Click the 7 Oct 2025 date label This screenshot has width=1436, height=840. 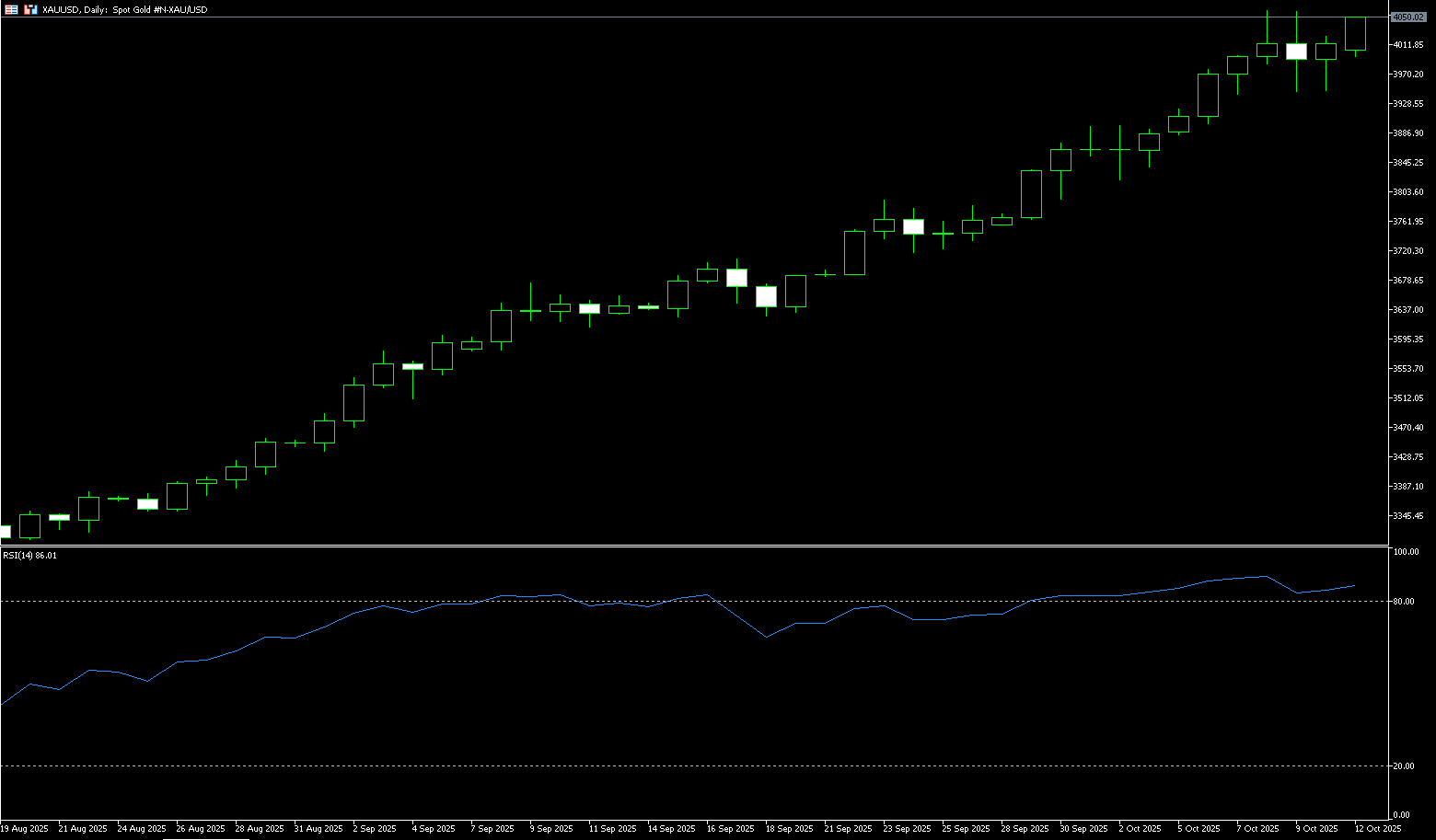1257,829
